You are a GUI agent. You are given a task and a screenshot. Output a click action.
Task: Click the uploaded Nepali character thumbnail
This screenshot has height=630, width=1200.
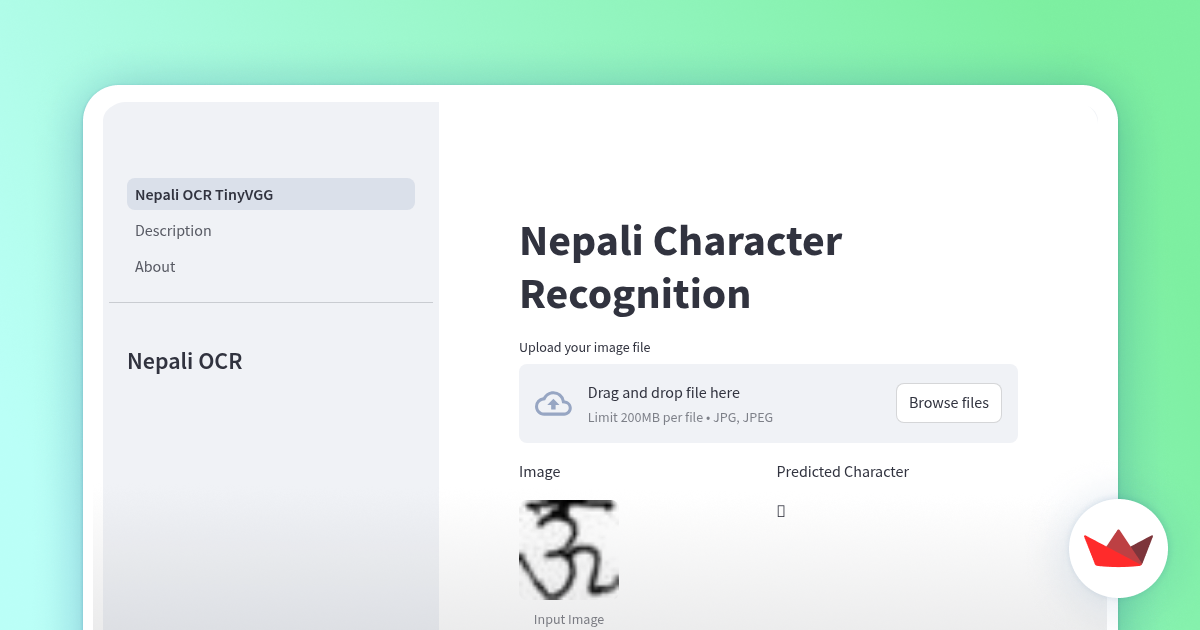click(568, 550)
